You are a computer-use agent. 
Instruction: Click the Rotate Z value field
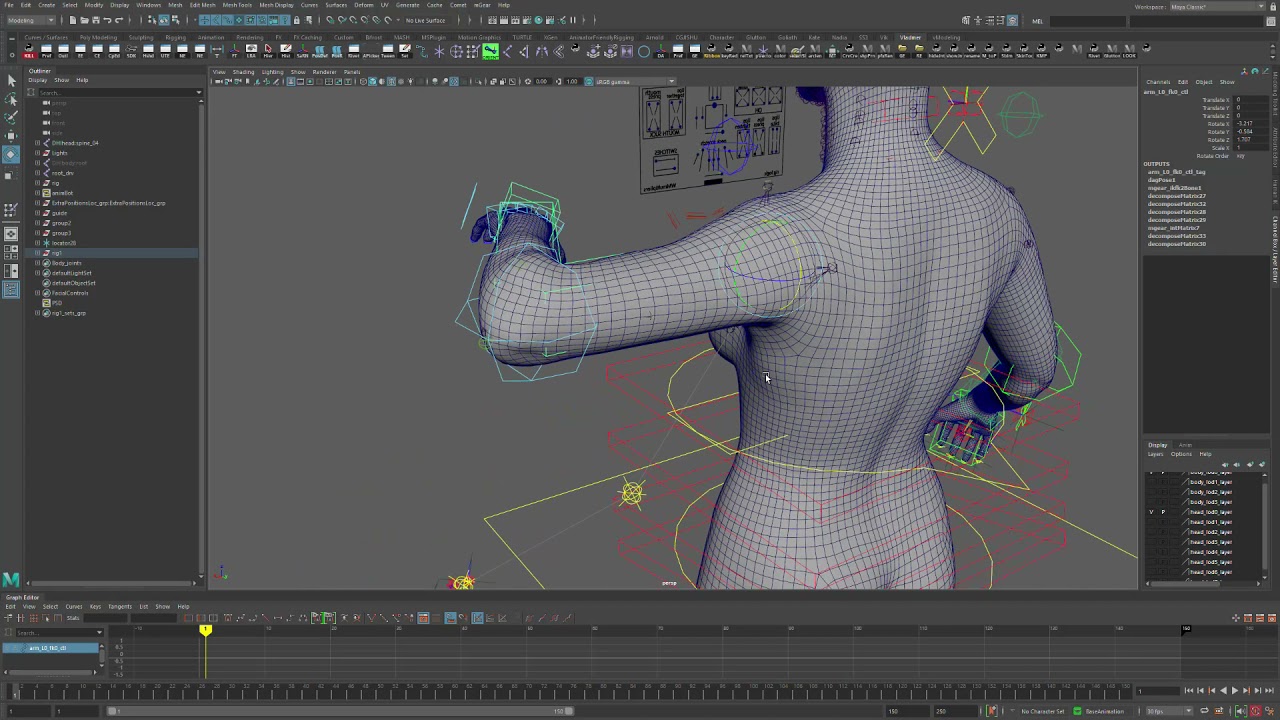pyautogui.click(x=1250, y=140)
